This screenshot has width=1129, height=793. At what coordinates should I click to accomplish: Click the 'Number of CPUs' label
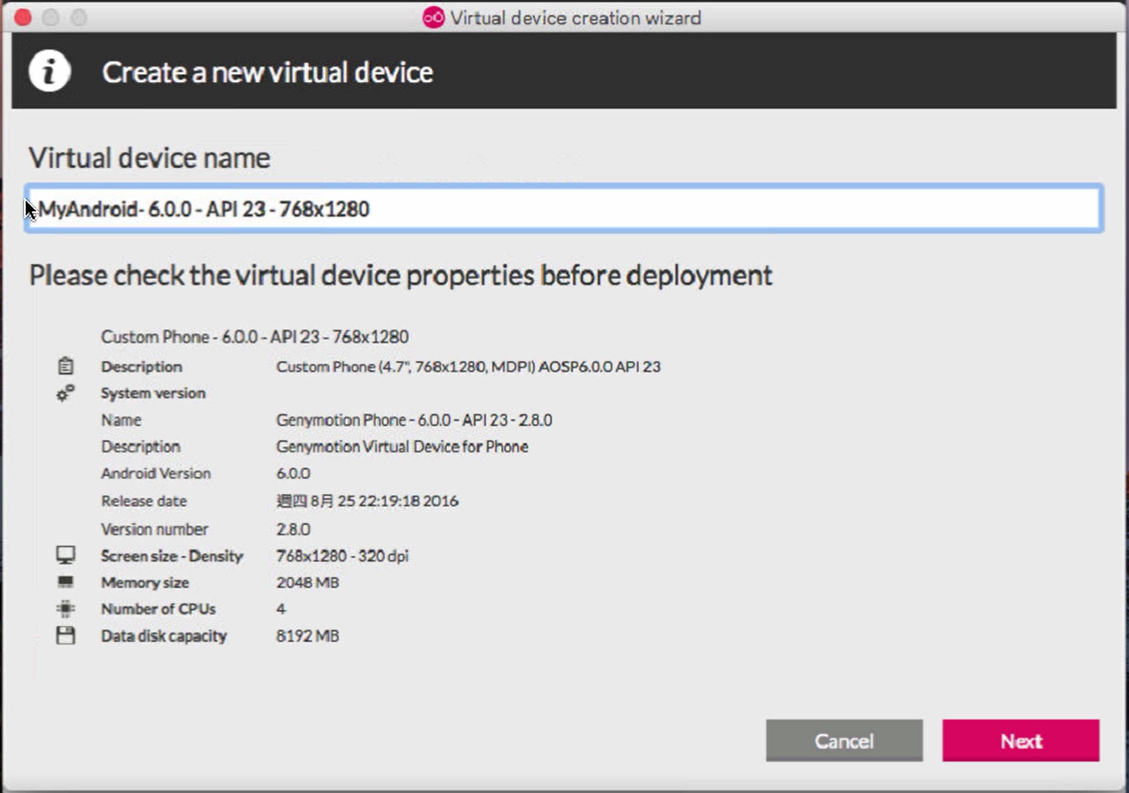click(158, 609)
